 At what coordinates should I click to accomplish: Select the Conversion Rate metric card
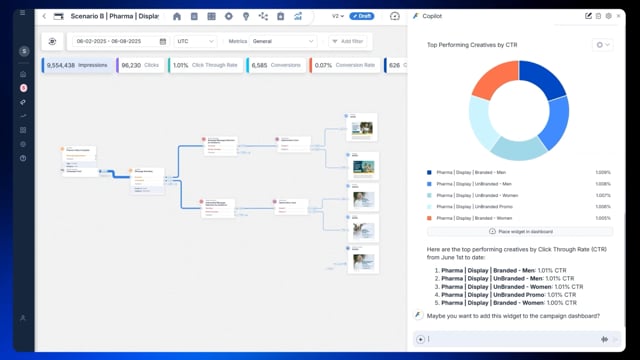[x=345, y=65]
